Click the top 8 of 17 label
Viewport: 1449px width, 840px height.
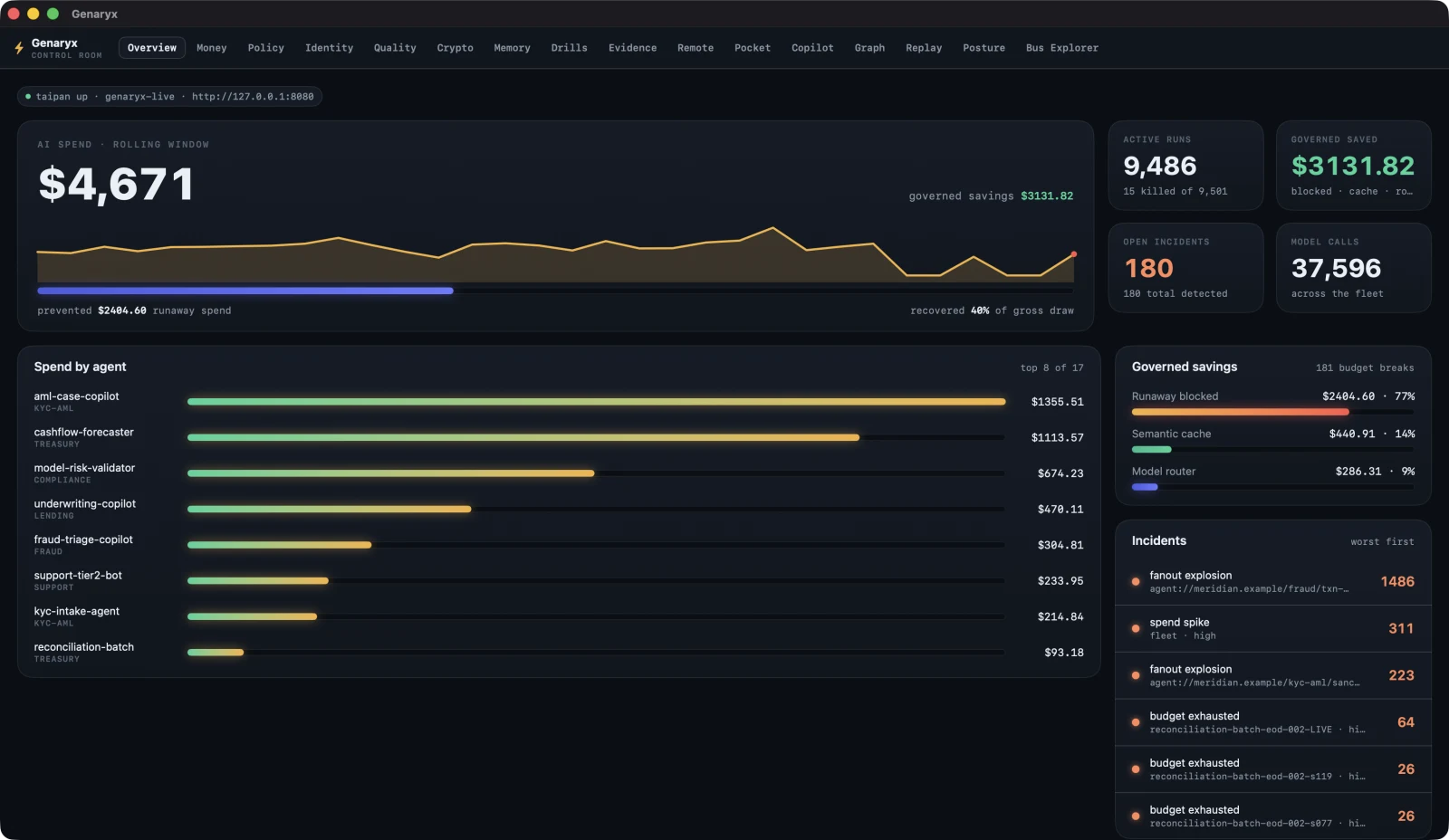pos(1051,367)
